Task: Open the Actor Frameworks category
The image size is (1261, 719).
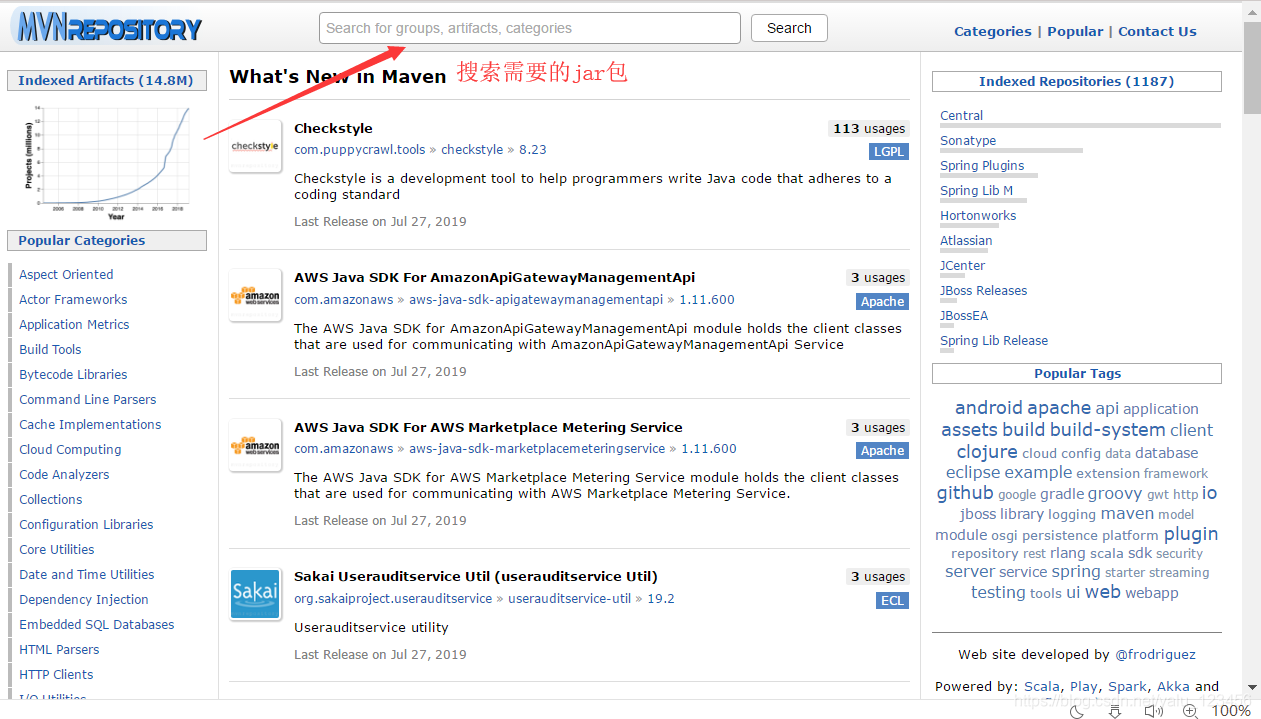Action: click(x=73, y=299)
